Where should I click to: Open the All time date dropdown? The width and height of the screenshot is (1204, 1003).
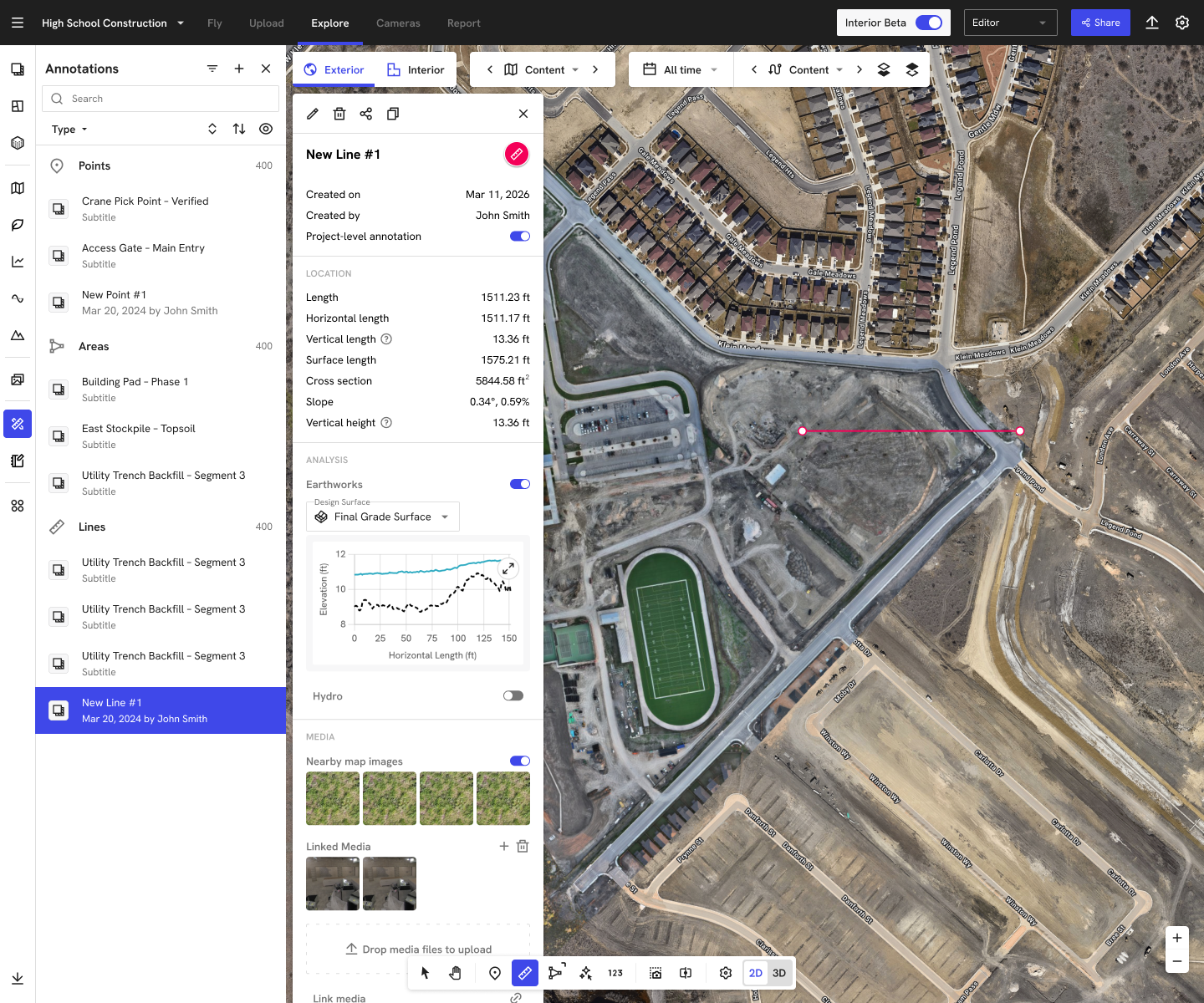click(681, 69)
